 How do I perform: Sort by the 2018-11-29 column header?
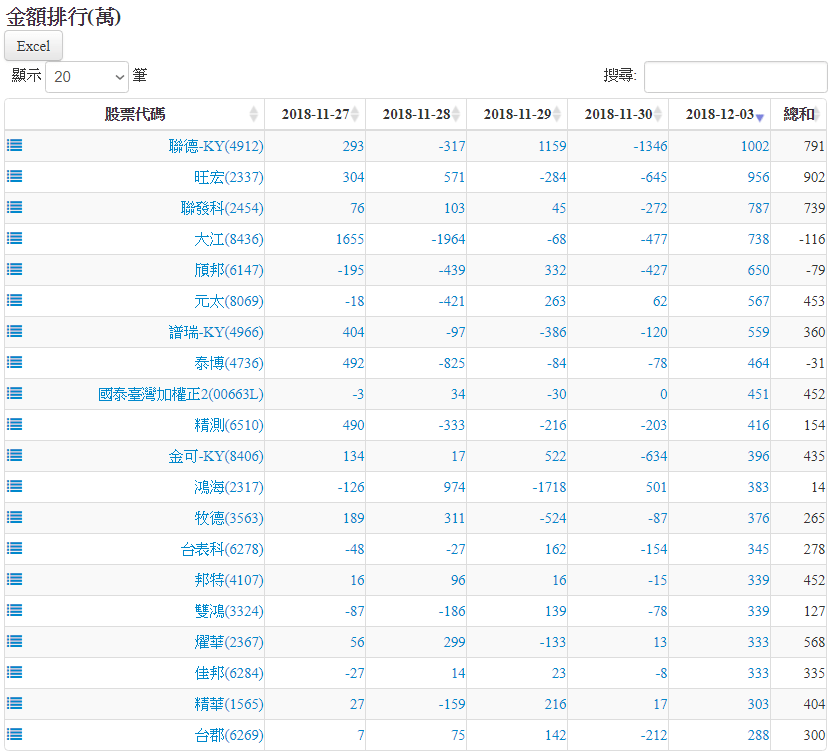(x=517, y=114)
